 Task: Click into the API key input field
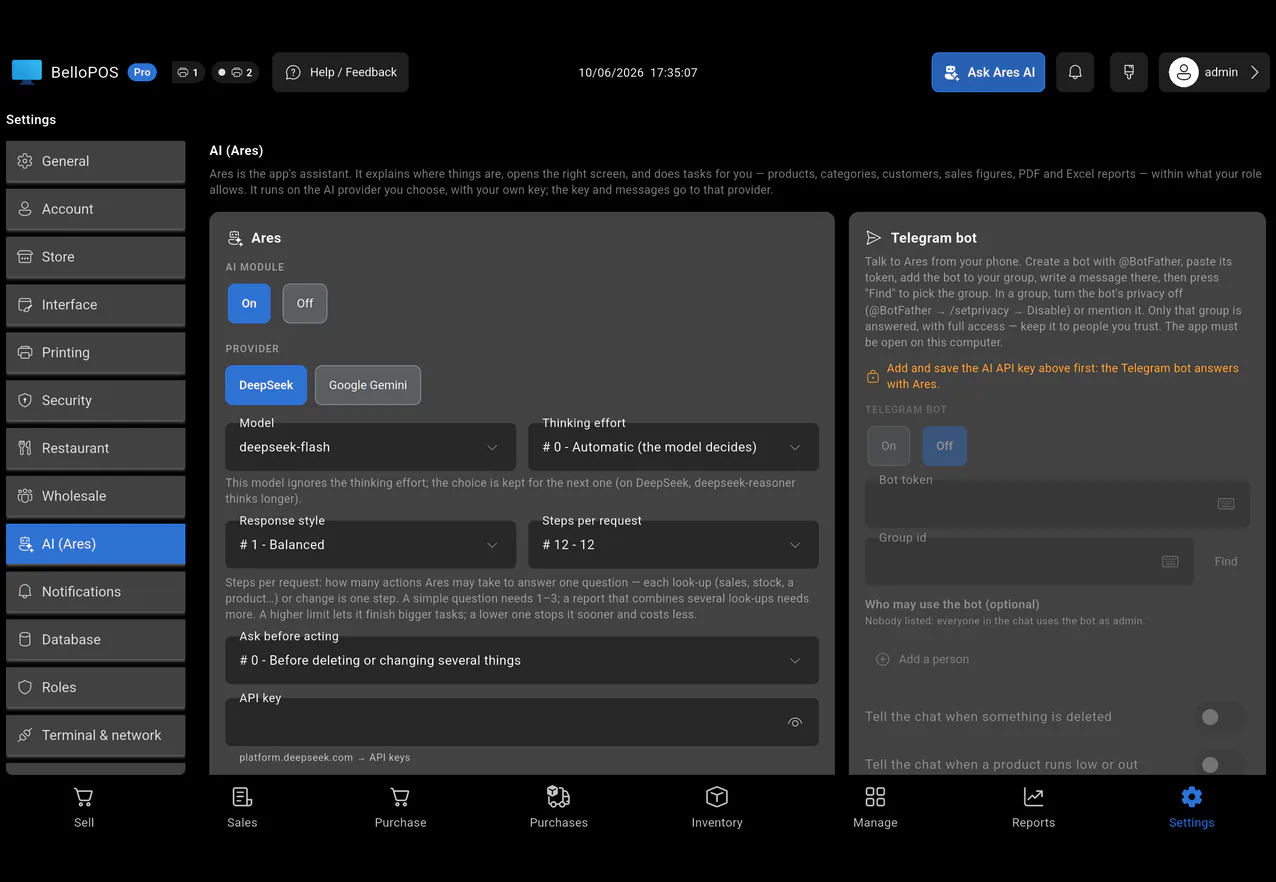point(505,722)
